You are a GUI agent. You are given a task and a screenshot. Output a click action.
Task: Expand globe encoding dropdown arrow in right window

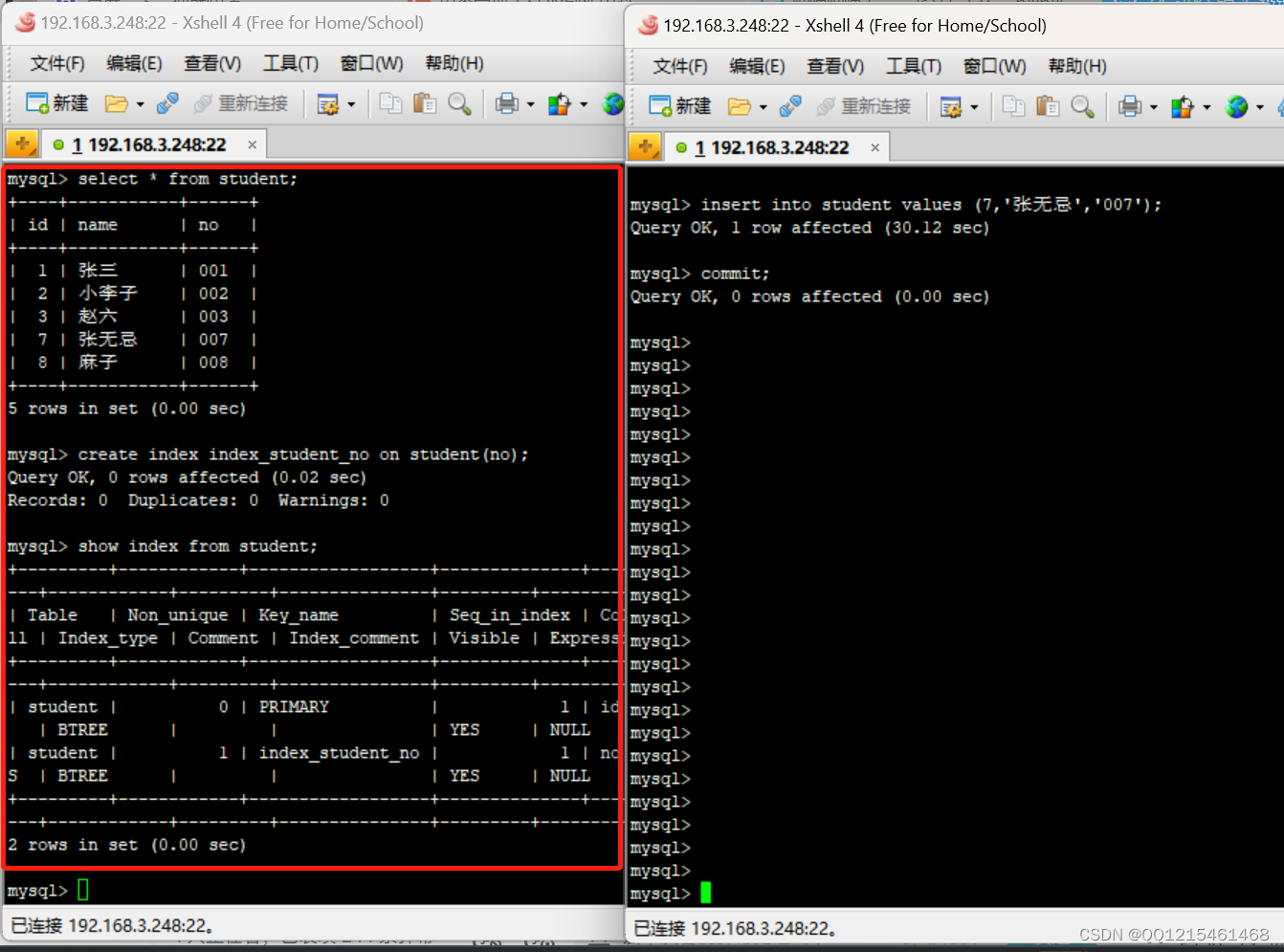point(1259,107)
